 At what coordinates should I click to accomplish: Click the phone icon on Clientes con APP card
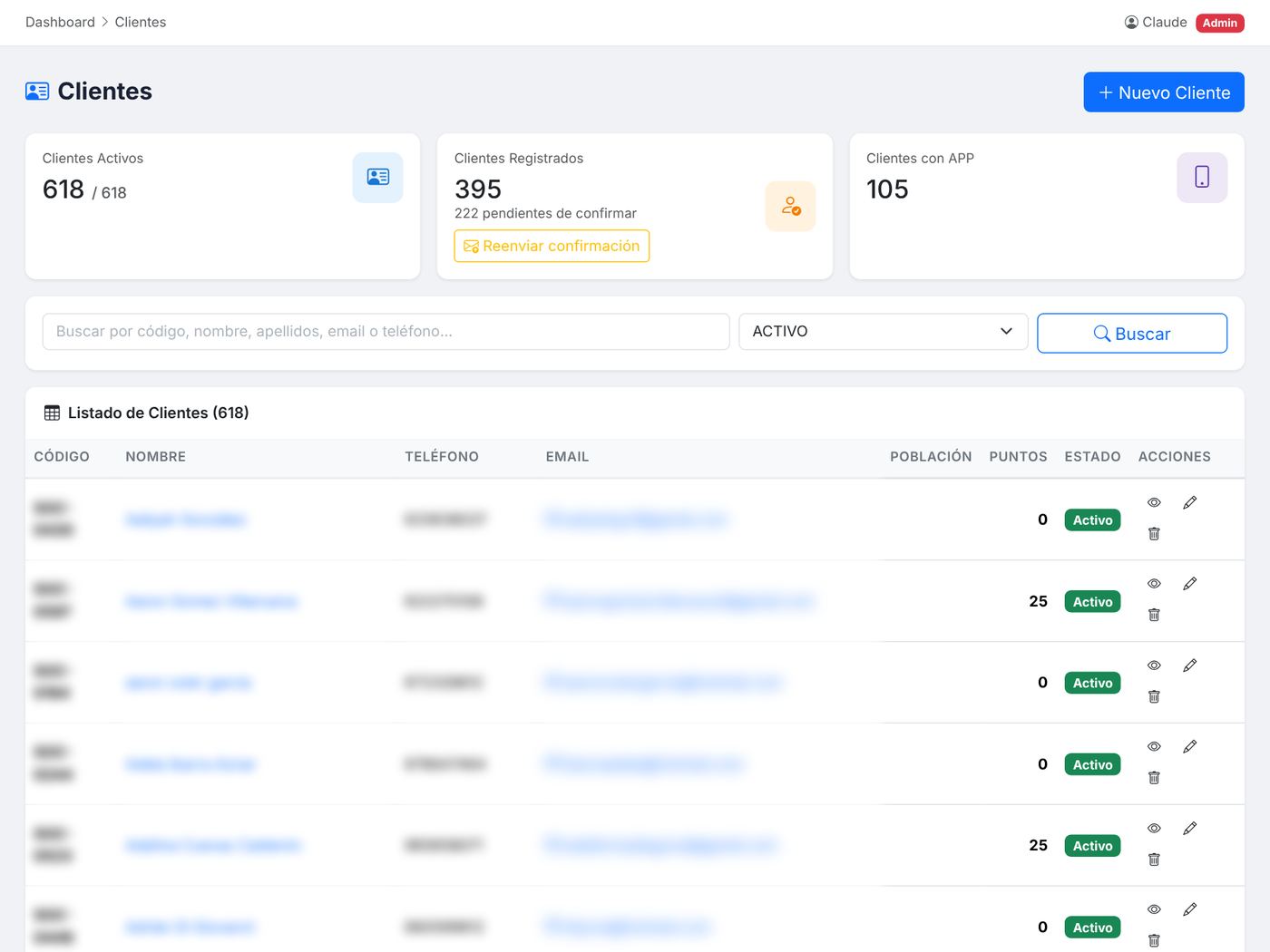click(1202, 178)
